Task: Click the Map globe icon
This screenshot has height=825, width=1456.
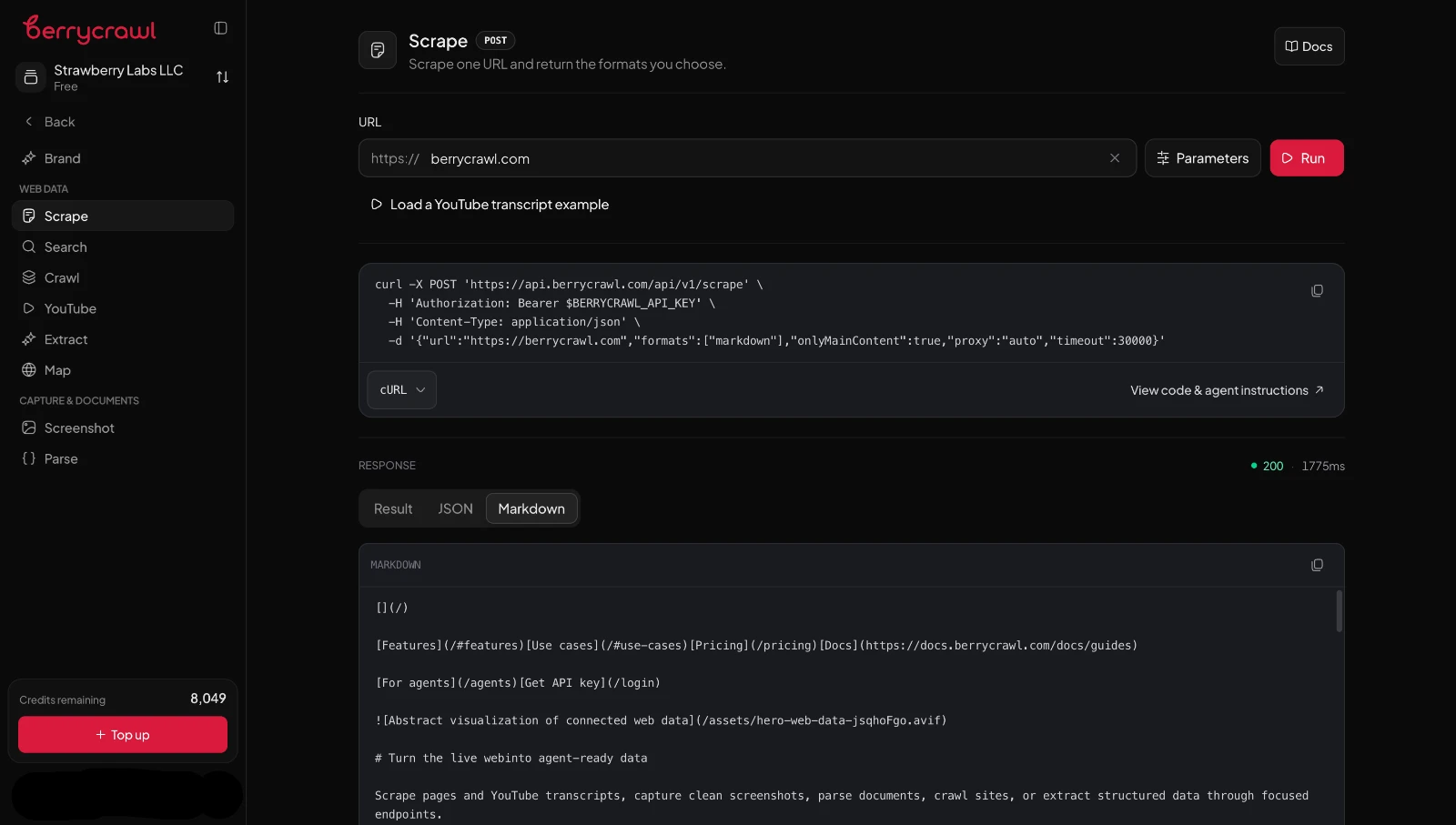Action: 29,371
